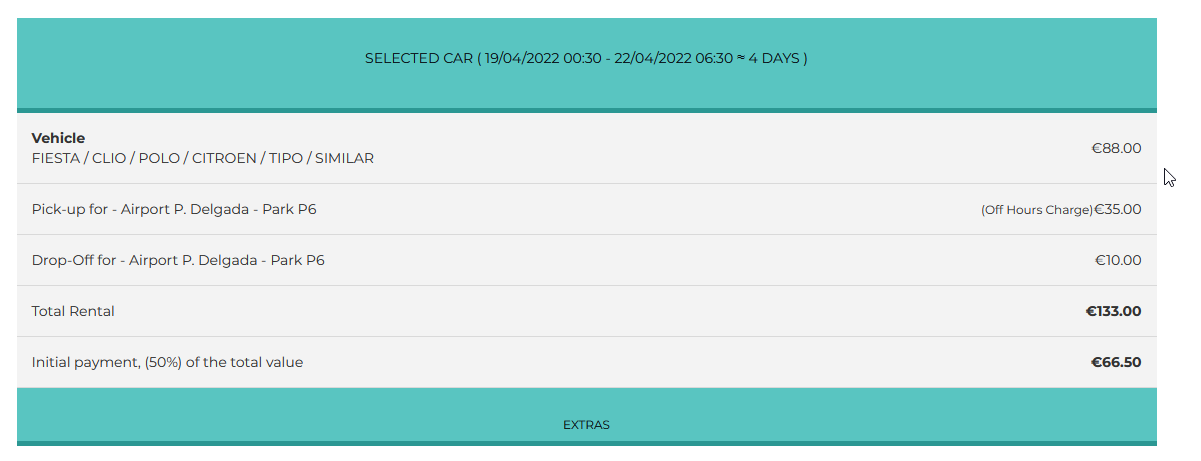Click the Total Rental label
Viewport: 1201px width, 461px height.
[x=73, y=311]
